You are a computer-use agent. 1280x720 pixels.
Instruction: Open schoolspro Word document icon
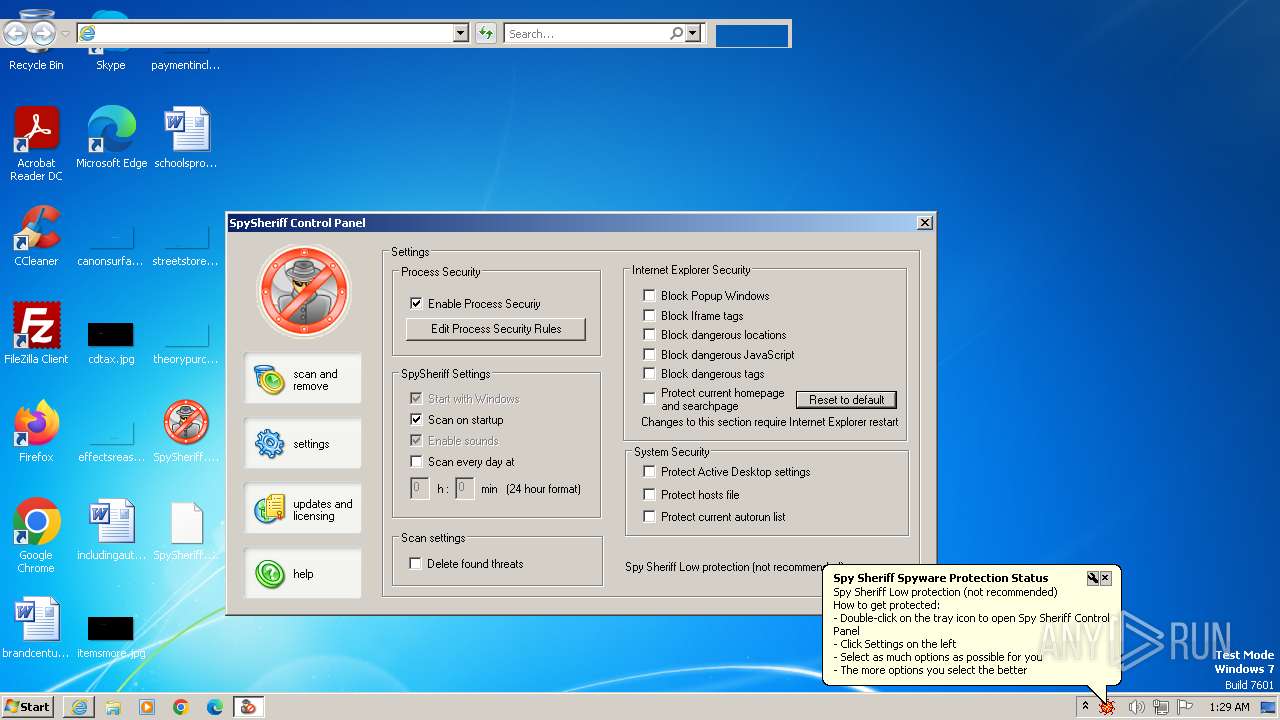tap(186, 138)
